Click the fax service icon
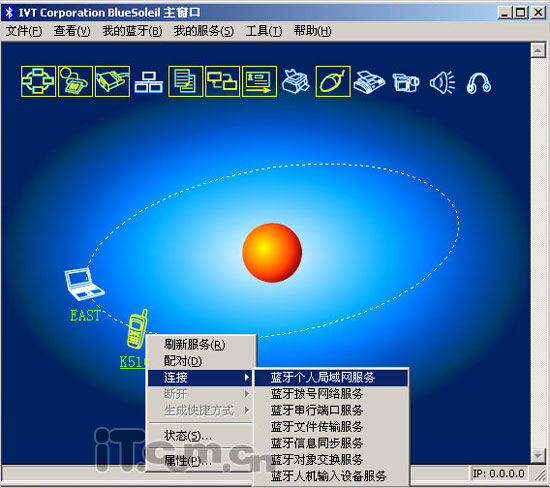 tap(369, 82)
